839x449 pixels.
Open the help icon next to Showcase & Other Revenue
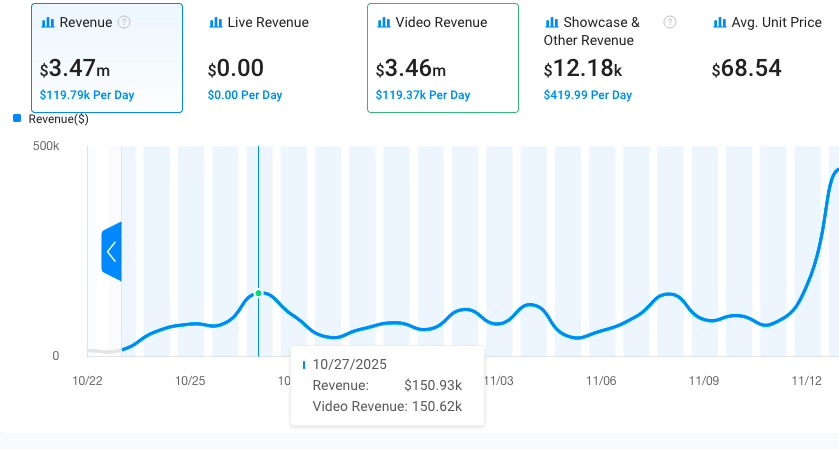coord(670,22)
